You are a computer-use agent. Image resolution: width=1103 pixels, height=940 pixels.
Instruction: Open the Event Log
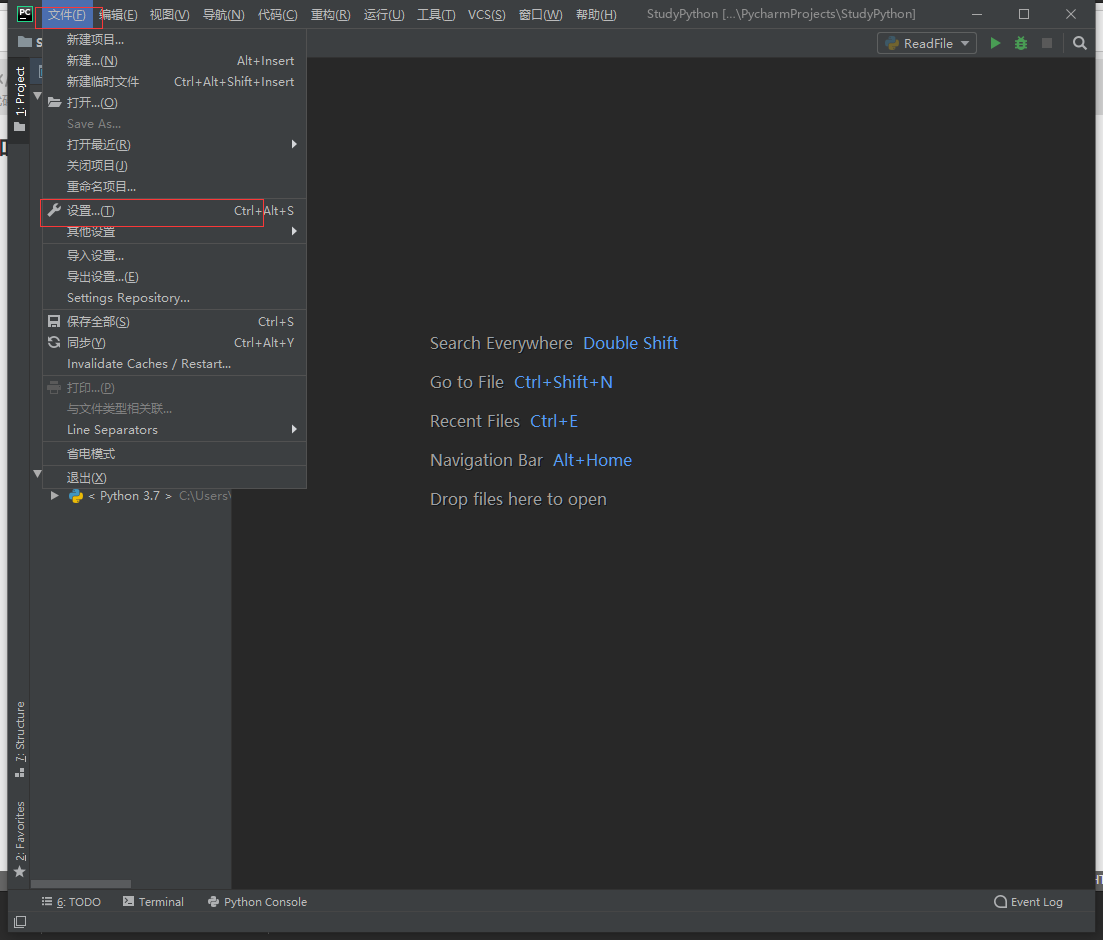coord(1028,902)
